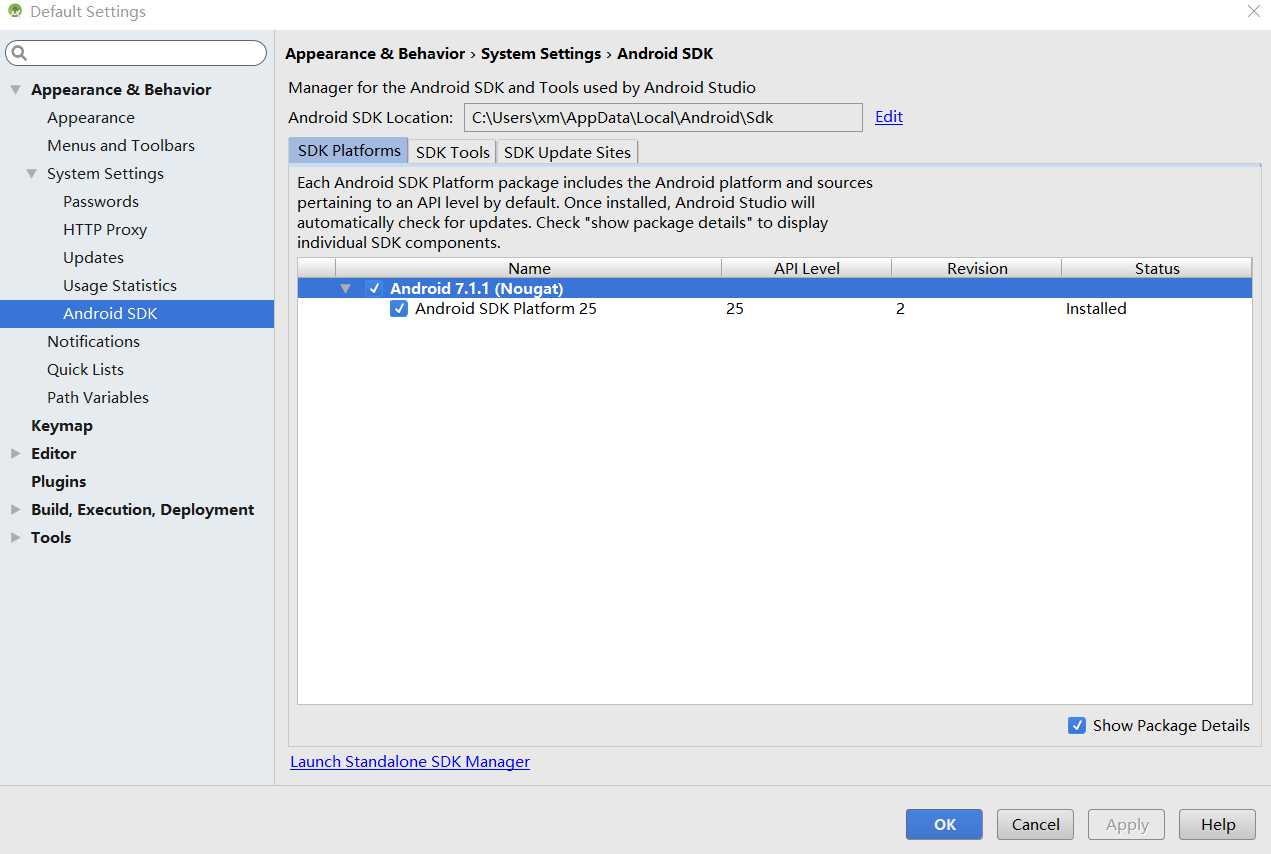The height and width of the screenshot is (854, 1271).
Task: Select Menus and Toolbars in tree
Action: tap(121, 145)
